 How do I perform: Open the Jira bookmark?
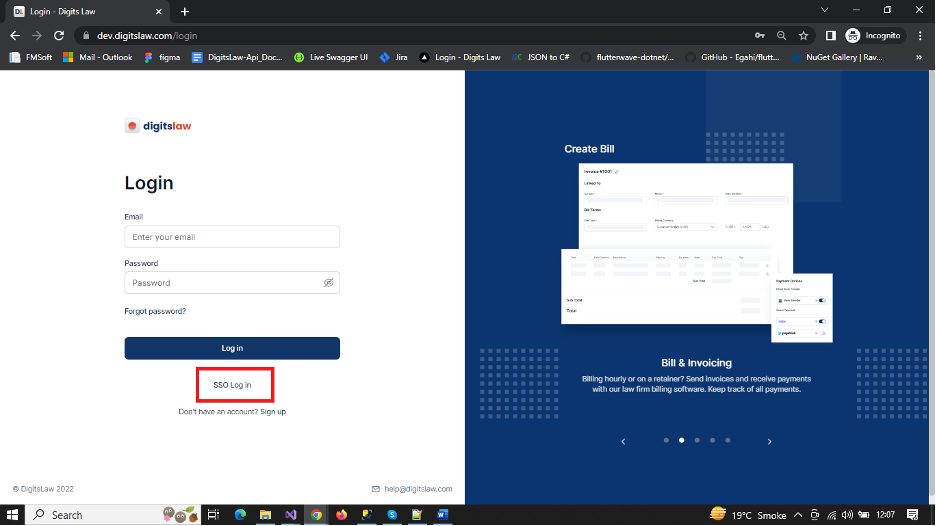pos(394,57)
